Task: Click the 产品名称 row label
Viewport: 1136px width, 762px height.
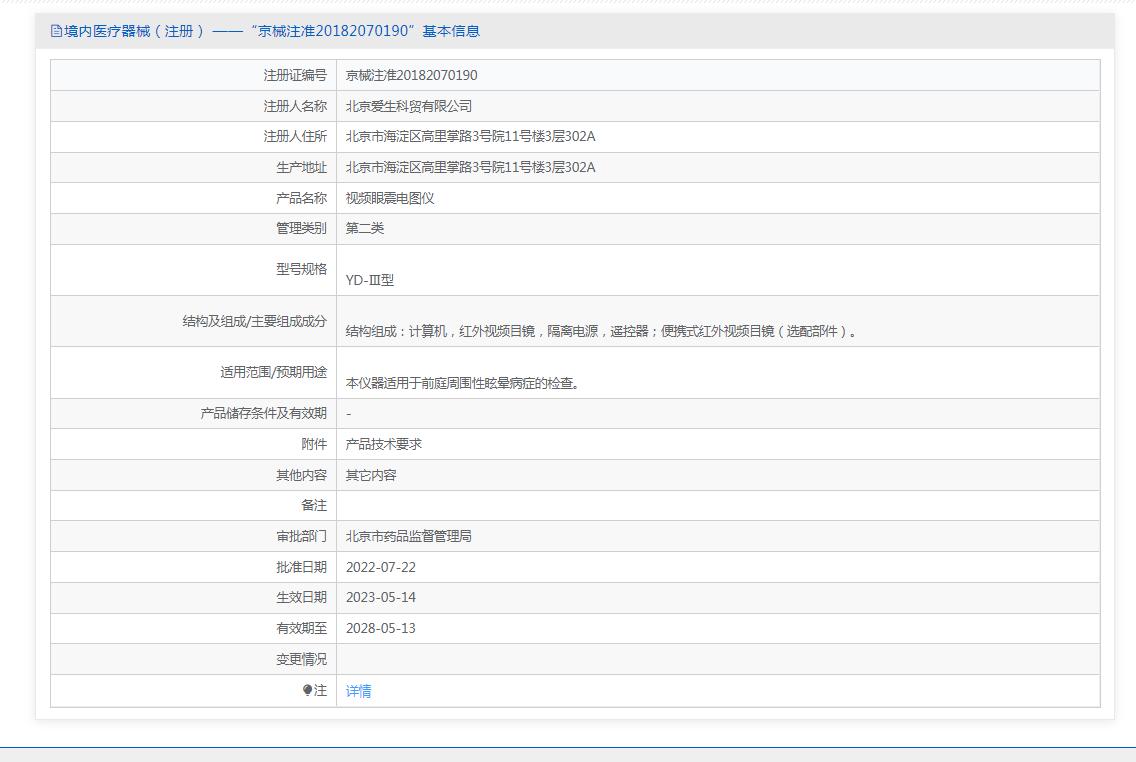Action: tap(301, 198)
